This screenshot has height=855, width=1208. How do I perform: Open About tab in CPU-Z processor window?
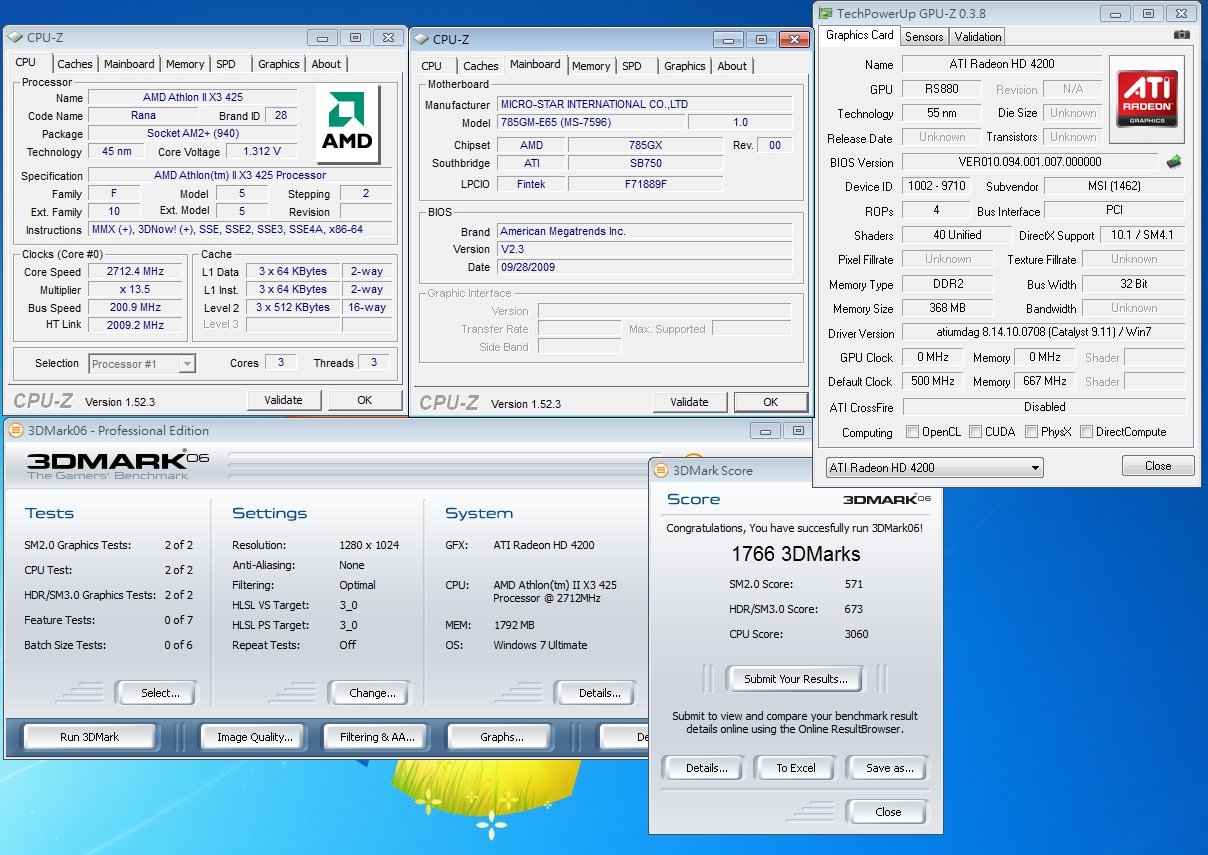pos(327,64)
